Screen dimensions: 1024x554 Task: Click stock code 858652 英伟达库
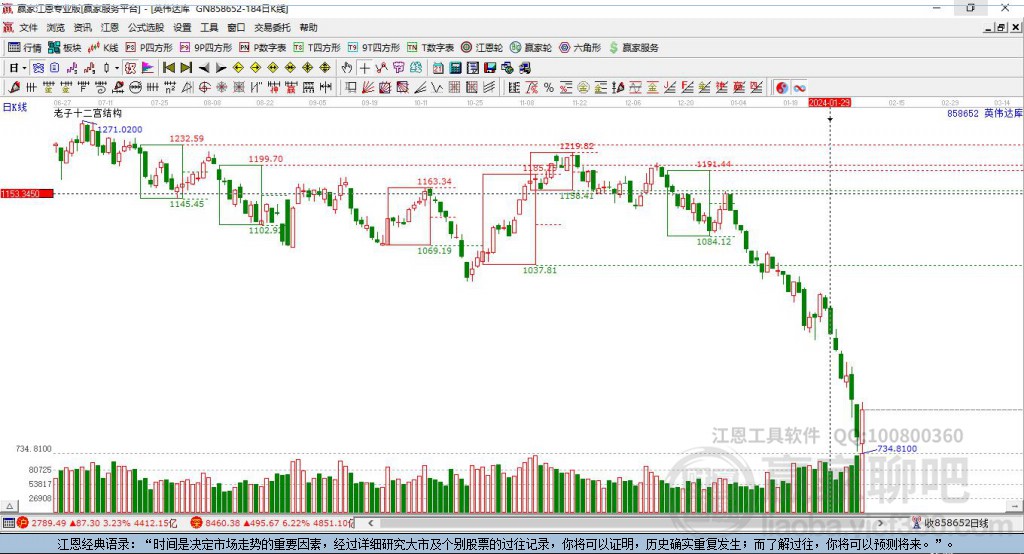984,114
